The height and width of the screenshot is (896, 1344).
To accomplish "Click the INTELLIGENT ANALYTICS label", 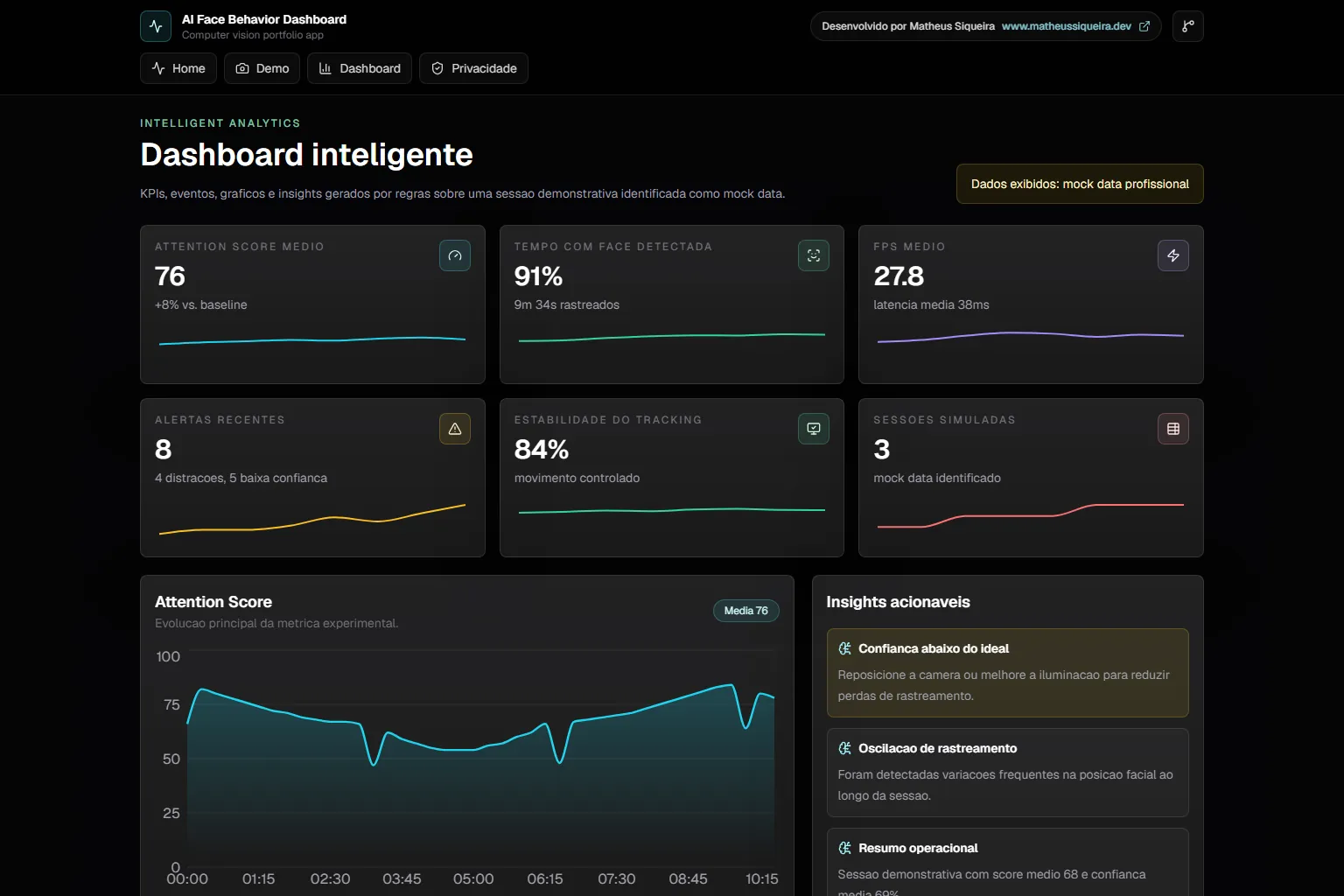I will pos(220,123).
